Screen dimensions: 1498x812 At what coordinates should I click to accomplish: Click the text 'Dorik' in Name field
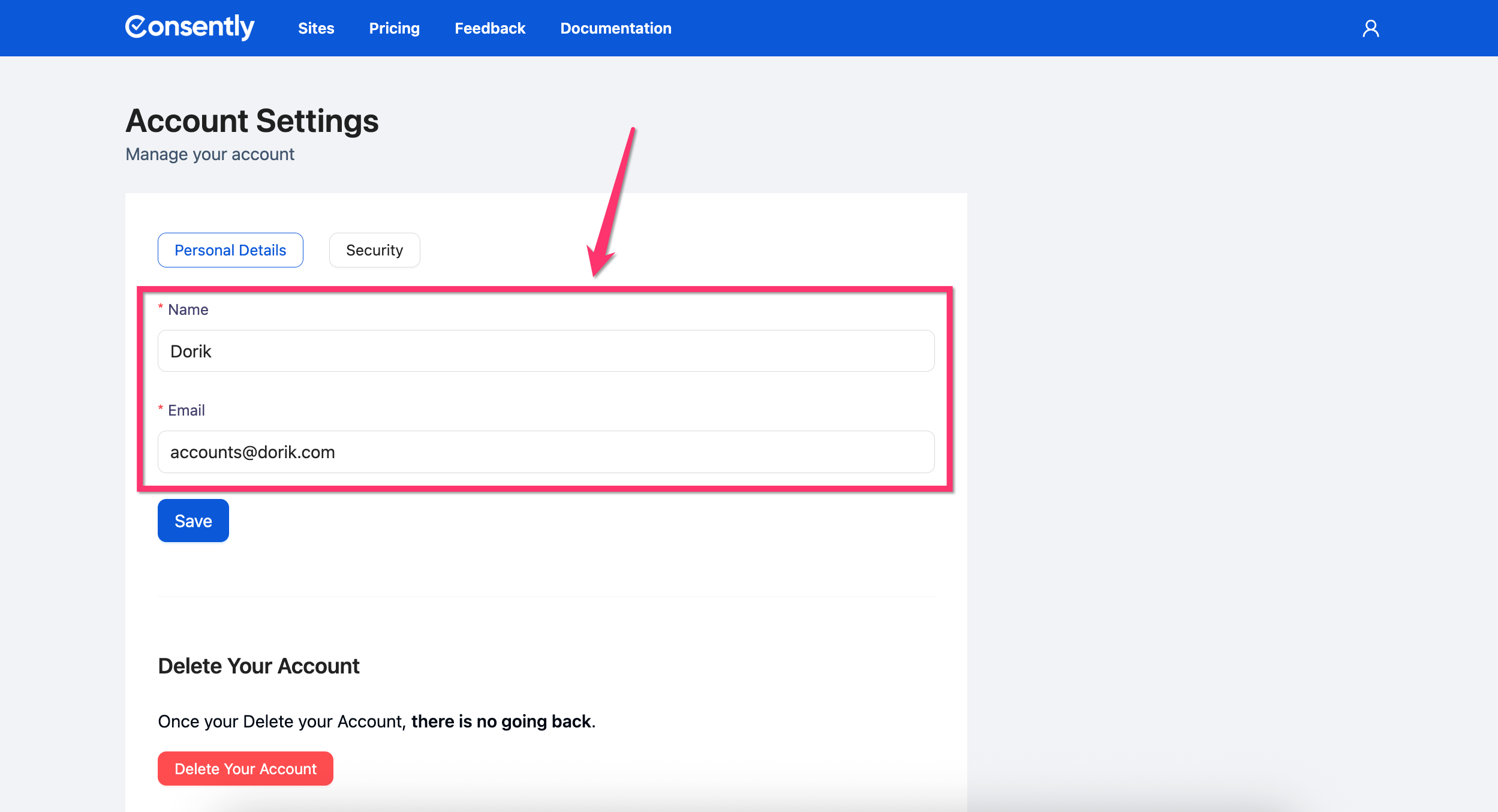tap(191, 351)
